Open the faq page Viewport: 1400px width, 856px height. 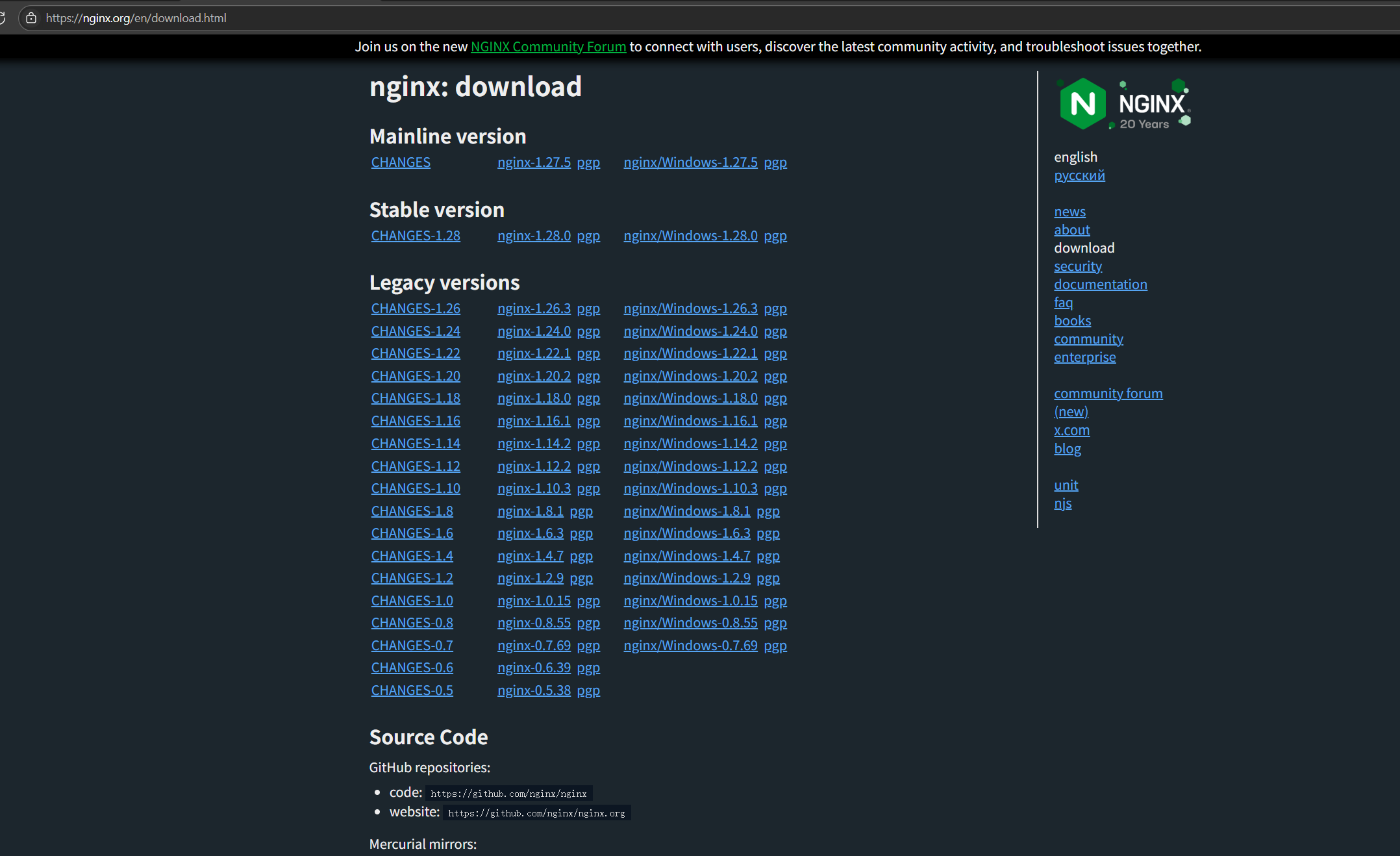[x=1063, y=303]
